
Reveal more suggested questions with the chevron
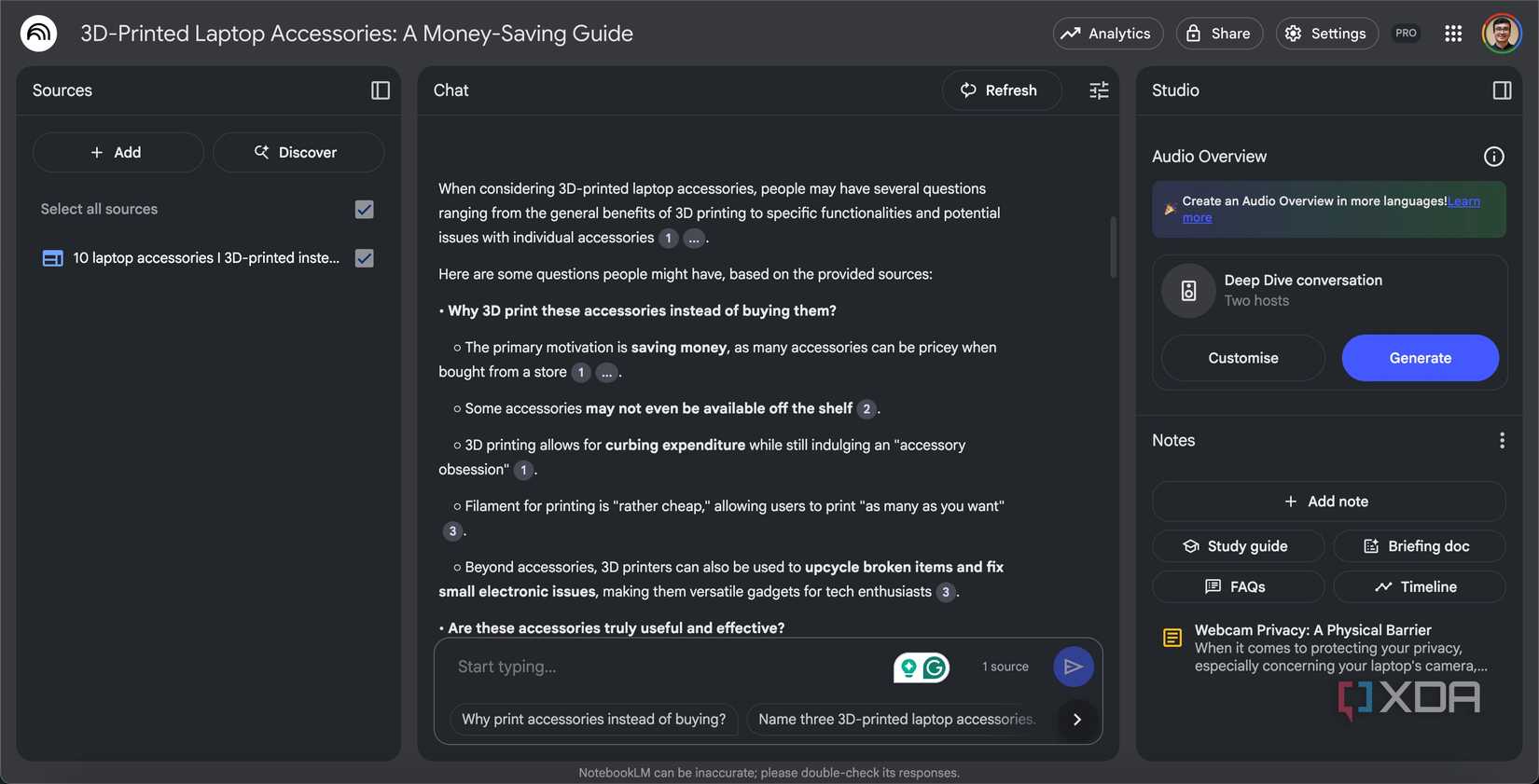(x=1076, y=719)
